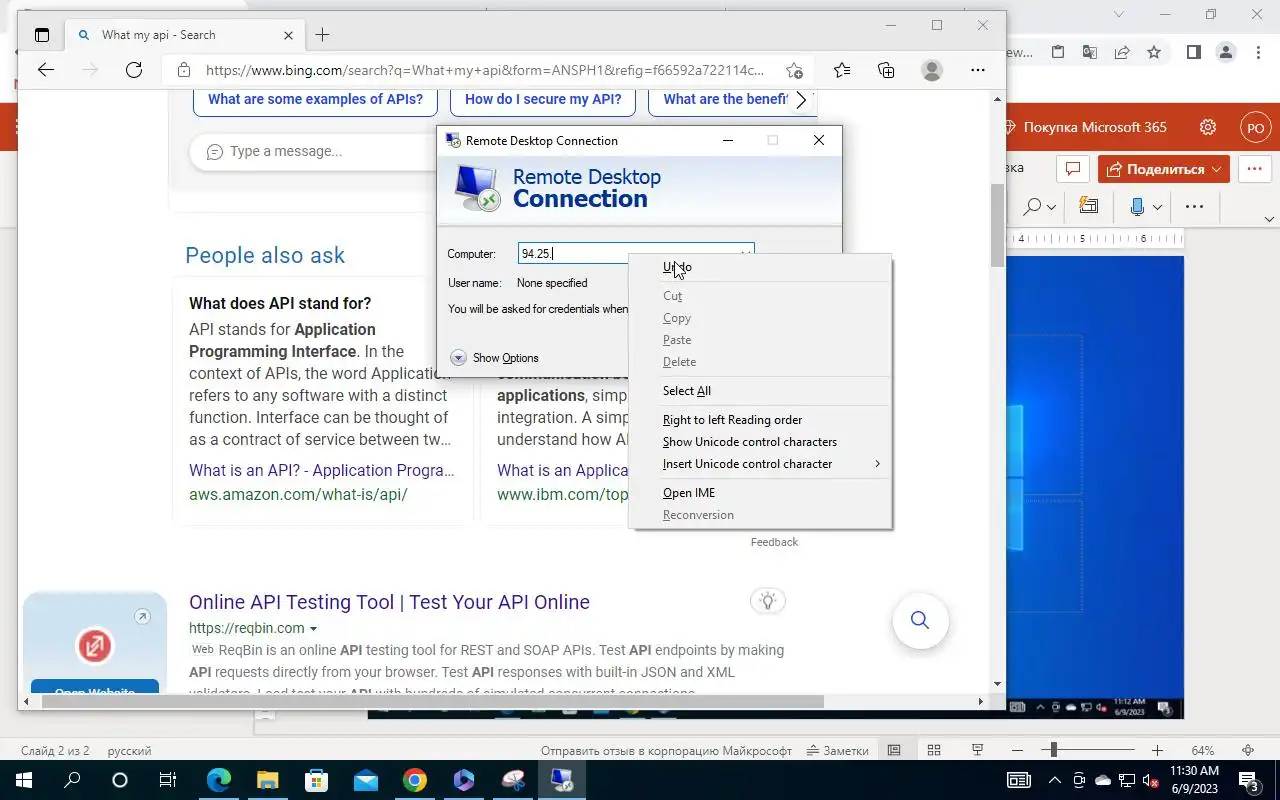The height and width of the screenshot is (800, 1280).
Task: Open PowerPoint settings gear
Action: pos(1208,127)
